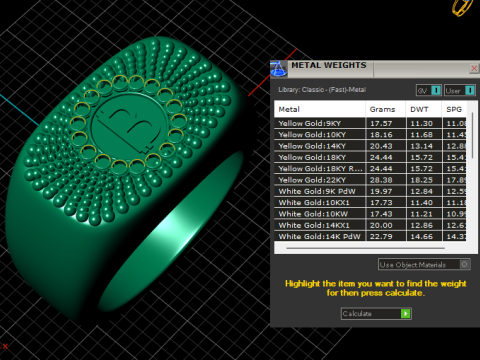Click the Metal Weights scale icon
The width and height of the screenshot is (480, 360).
click(x=278, y=69)
